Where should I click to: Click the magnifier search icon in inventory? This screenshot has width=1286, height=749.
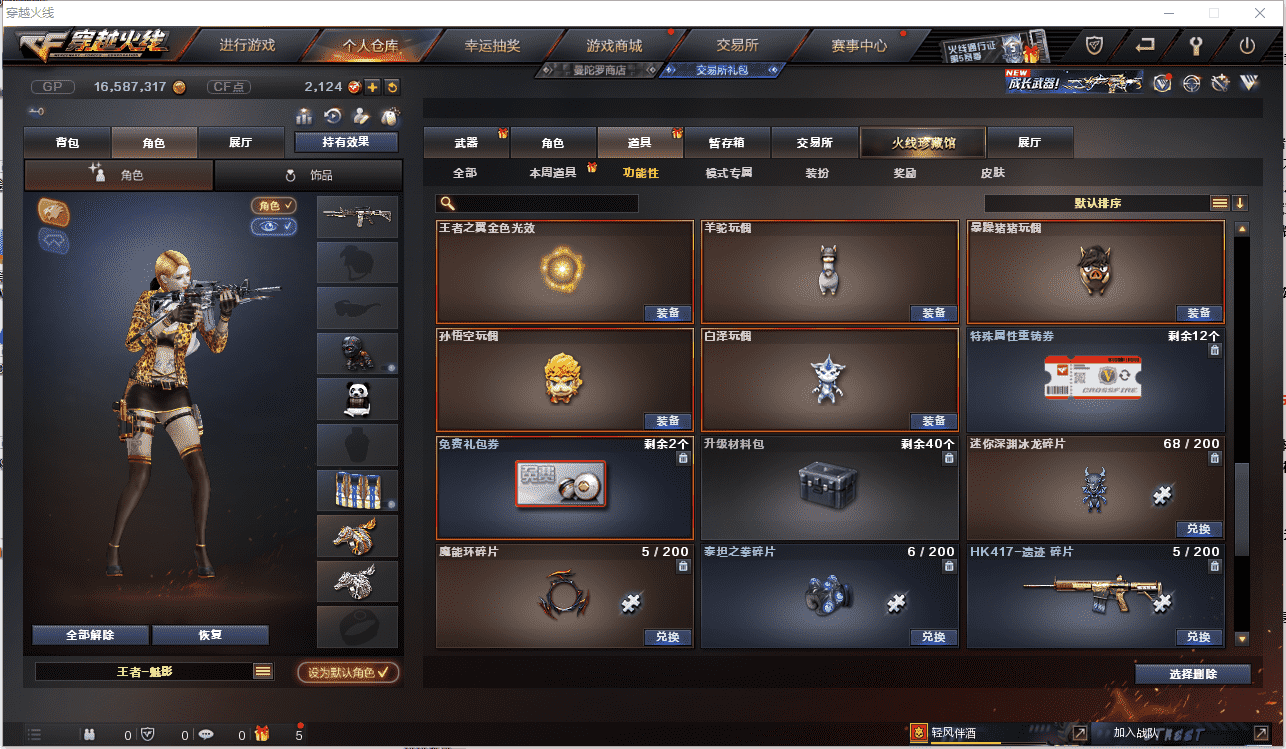click(x=447, y=203)
